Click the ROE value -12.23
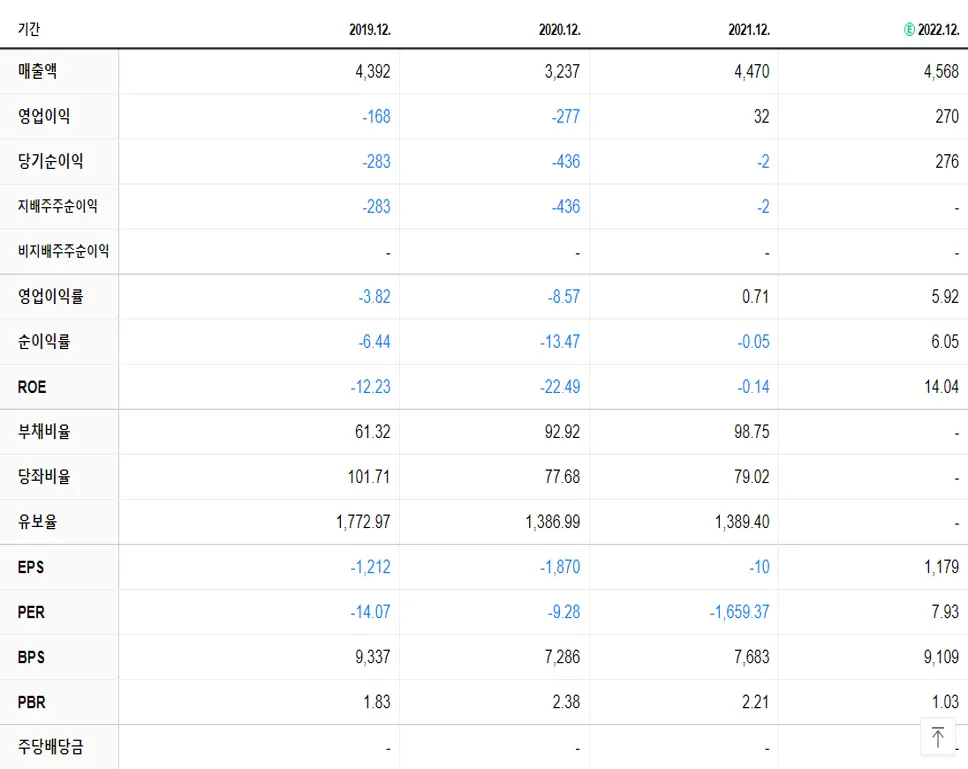This screenshot has height=769, width=968. (x=371, y=387)
